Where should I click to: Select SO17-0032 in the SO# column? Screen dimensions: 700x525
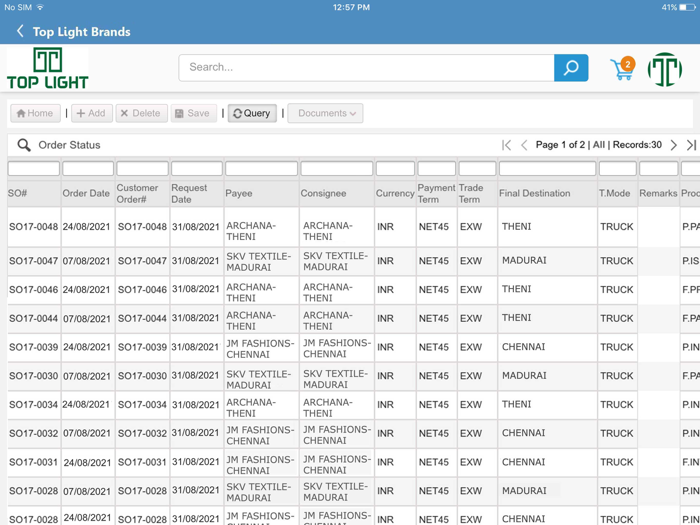[33, 433]
